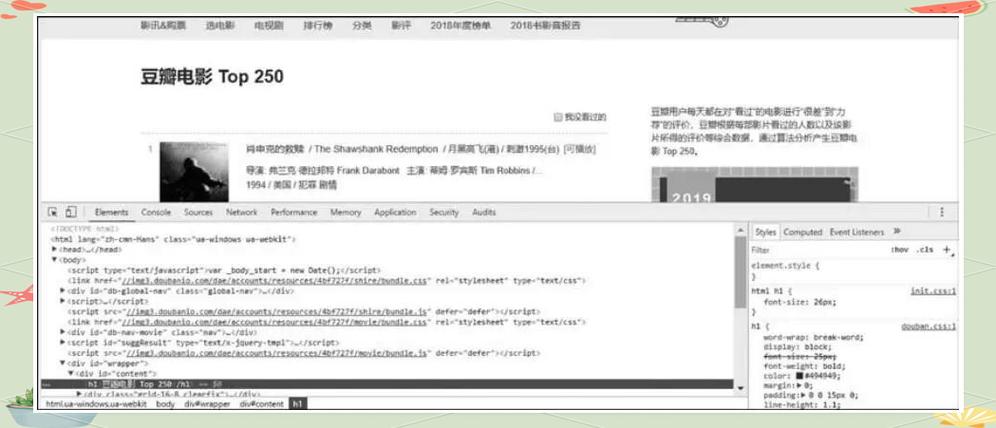The height and width of the screenshot is (428, 996).
Task: Open the init.css:1 source link
Action: point(932,291)
